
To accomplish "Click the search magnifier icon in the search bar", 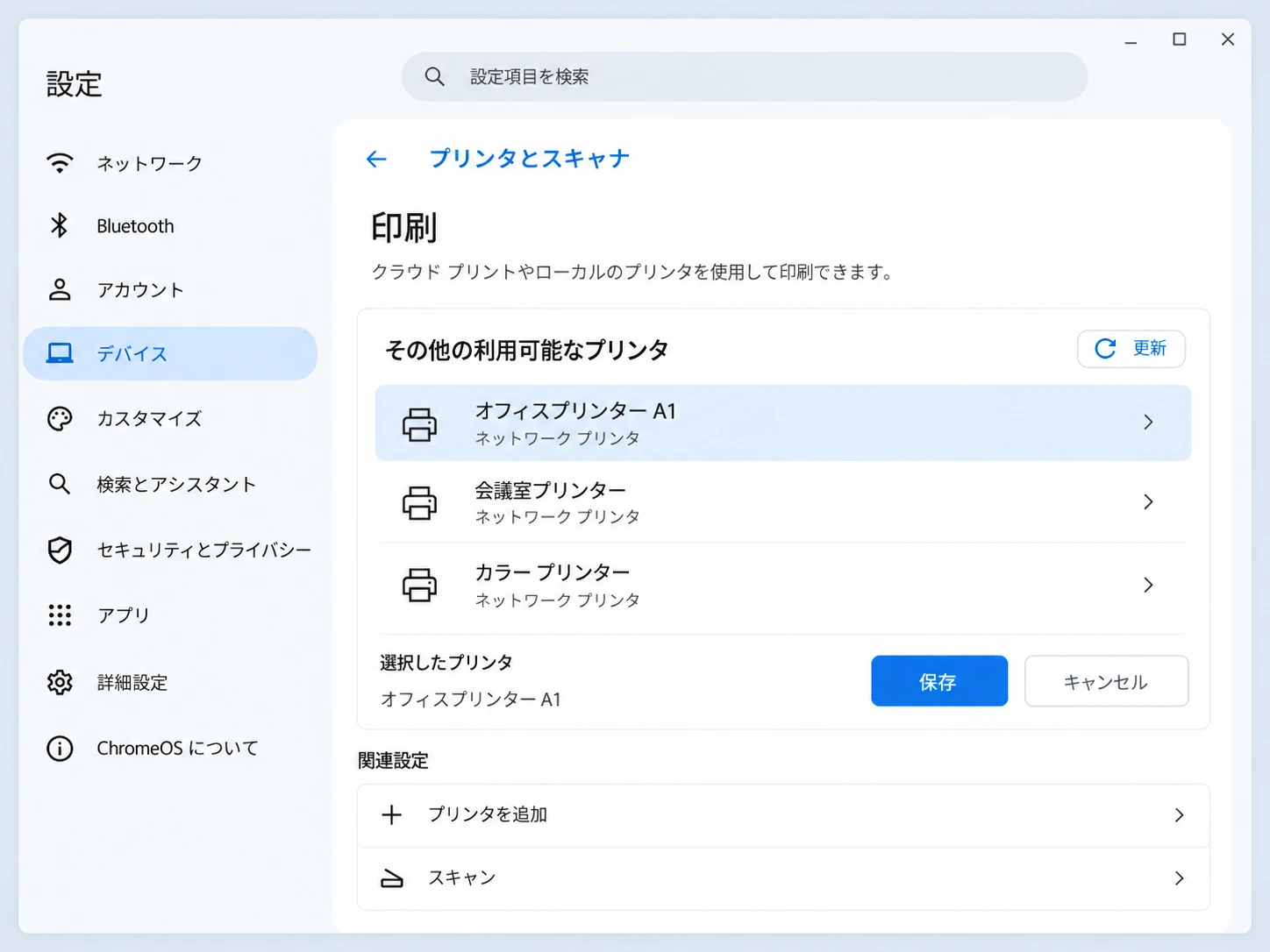I will click(x=434, y=77).
